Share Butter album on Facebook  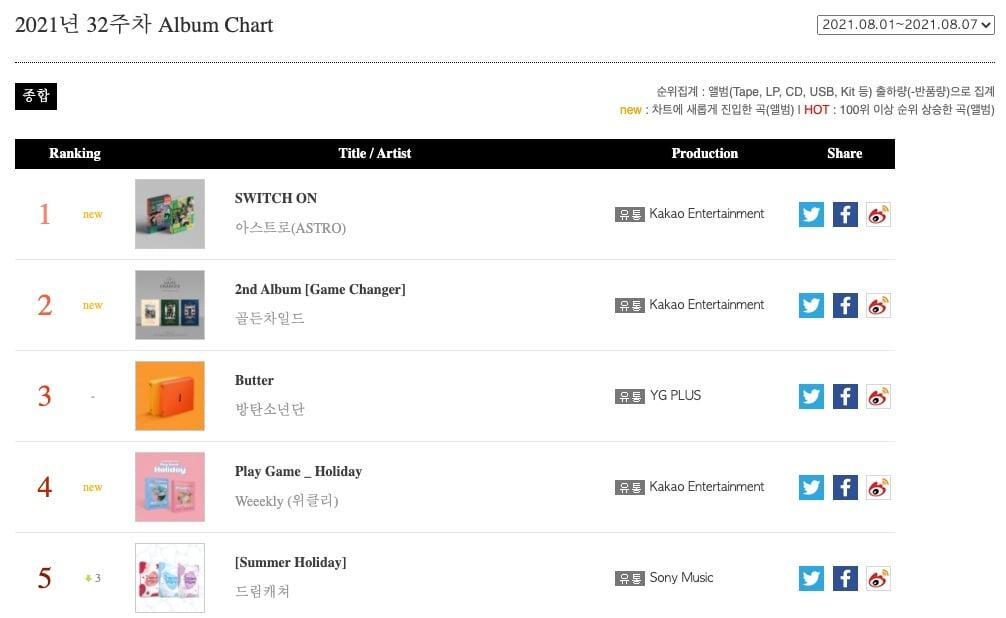(x=845, y=396)
